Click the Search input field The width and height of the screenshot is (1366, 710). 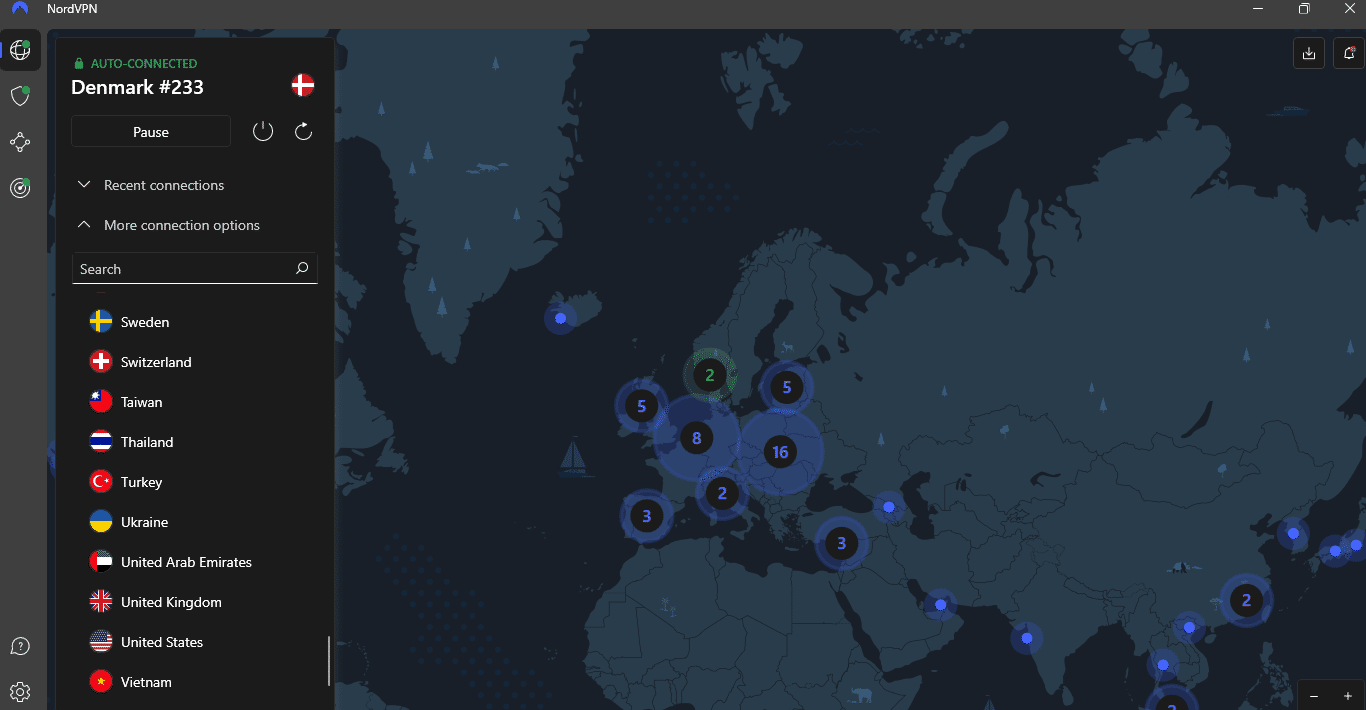click(195, 269)
